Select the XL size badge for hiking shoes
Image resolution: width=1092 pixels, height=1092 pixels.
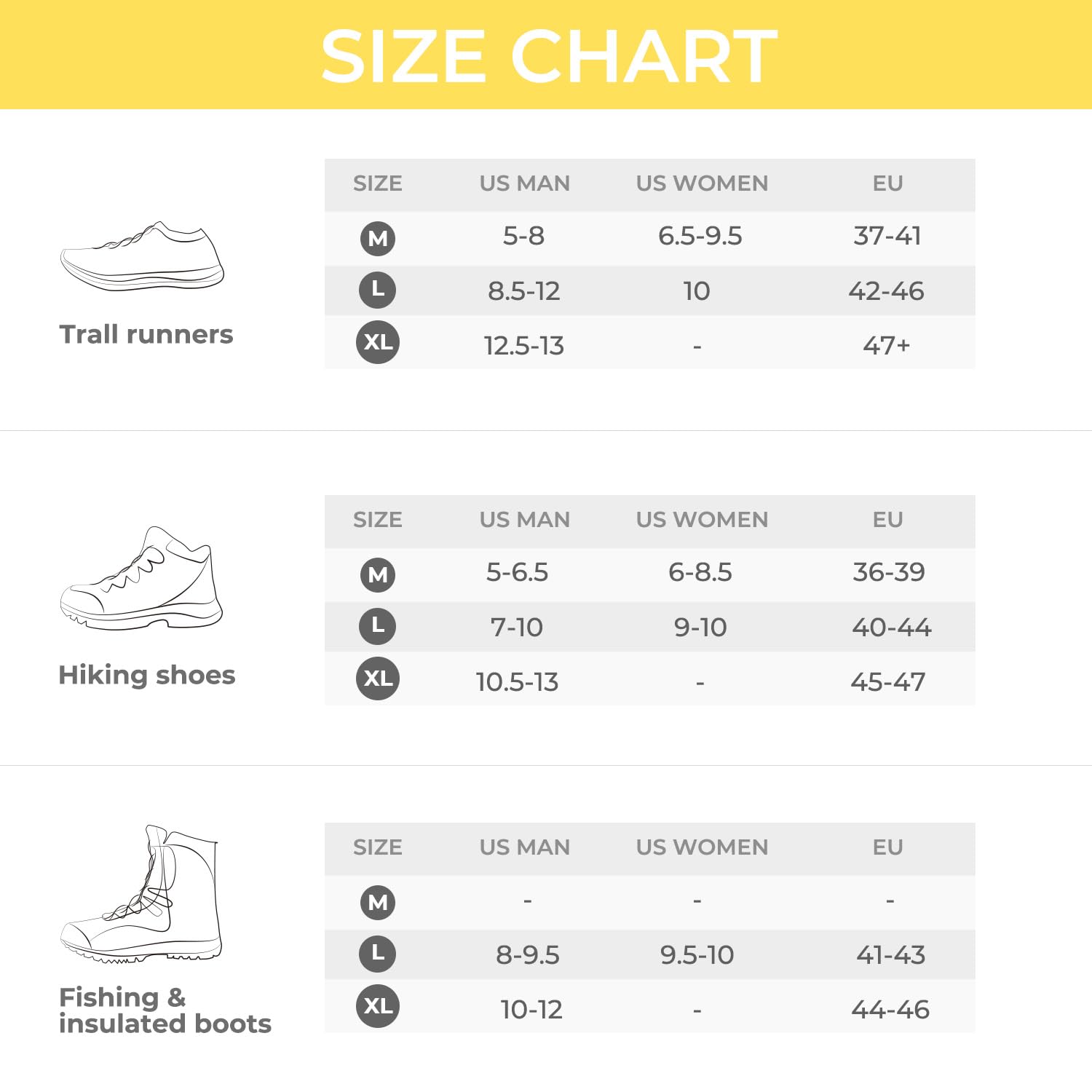tap(378, 678)
